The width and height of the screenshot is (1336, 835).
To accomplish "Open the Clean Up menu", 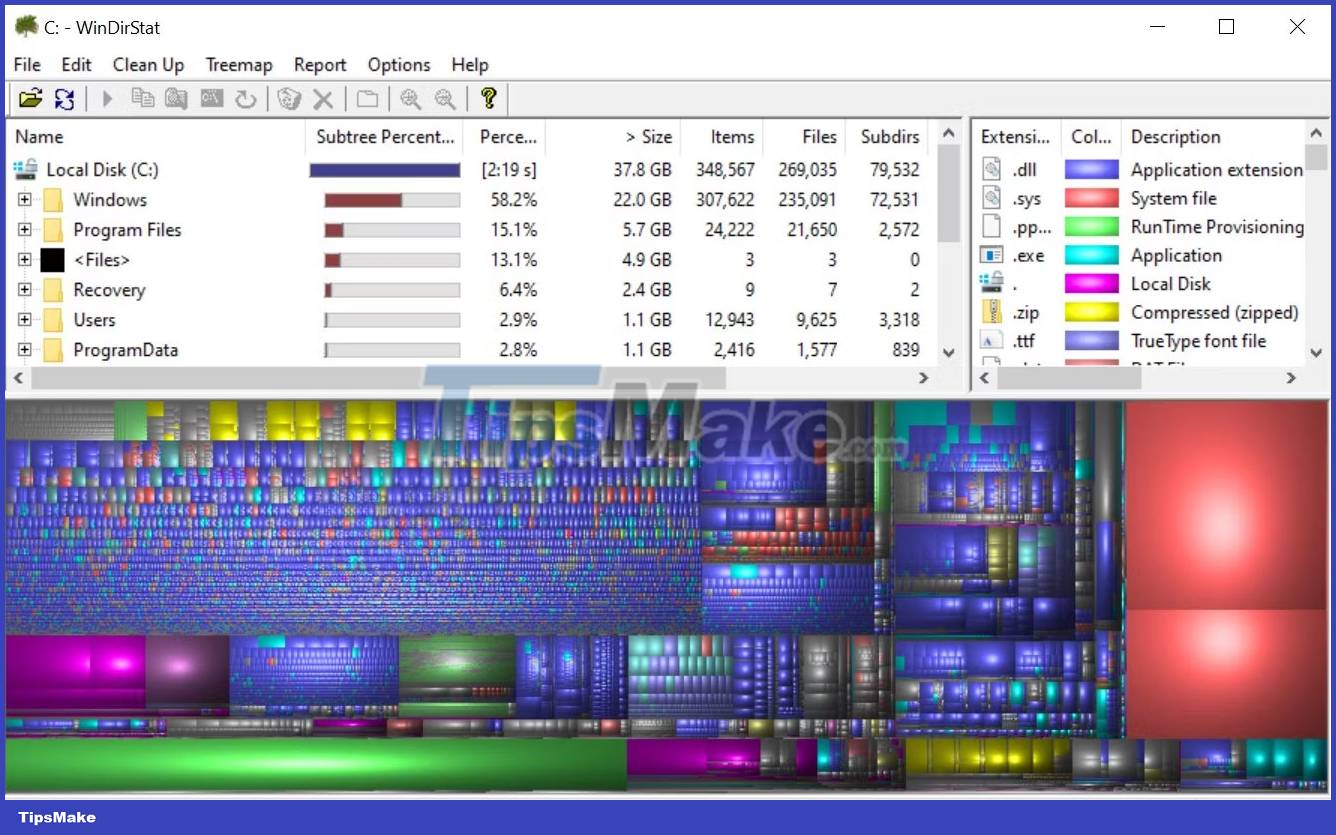I will (148, 64).
